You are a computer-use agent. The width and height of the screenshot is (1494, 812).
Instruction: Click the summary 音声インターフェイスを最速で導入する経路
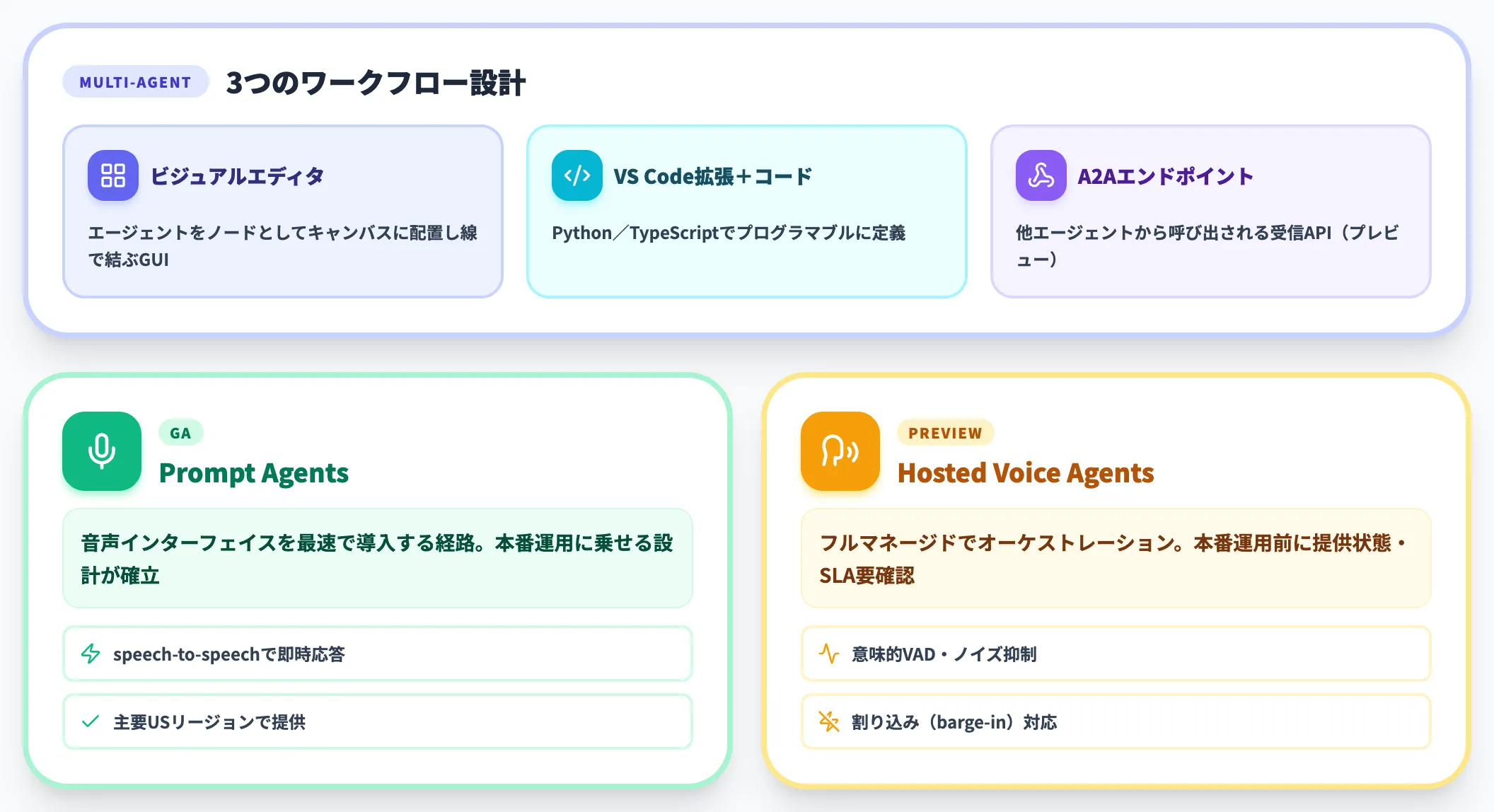point(377,559)
